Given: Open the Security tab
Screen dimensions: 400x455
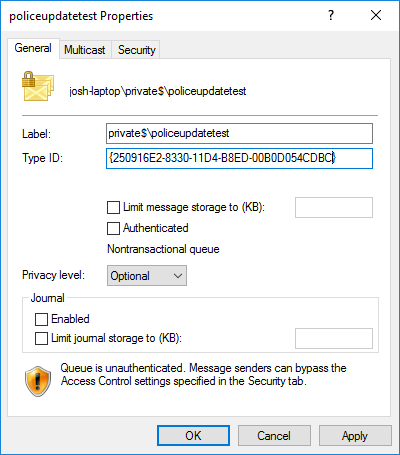Looking at the screenshot, I should click(137, 50).
